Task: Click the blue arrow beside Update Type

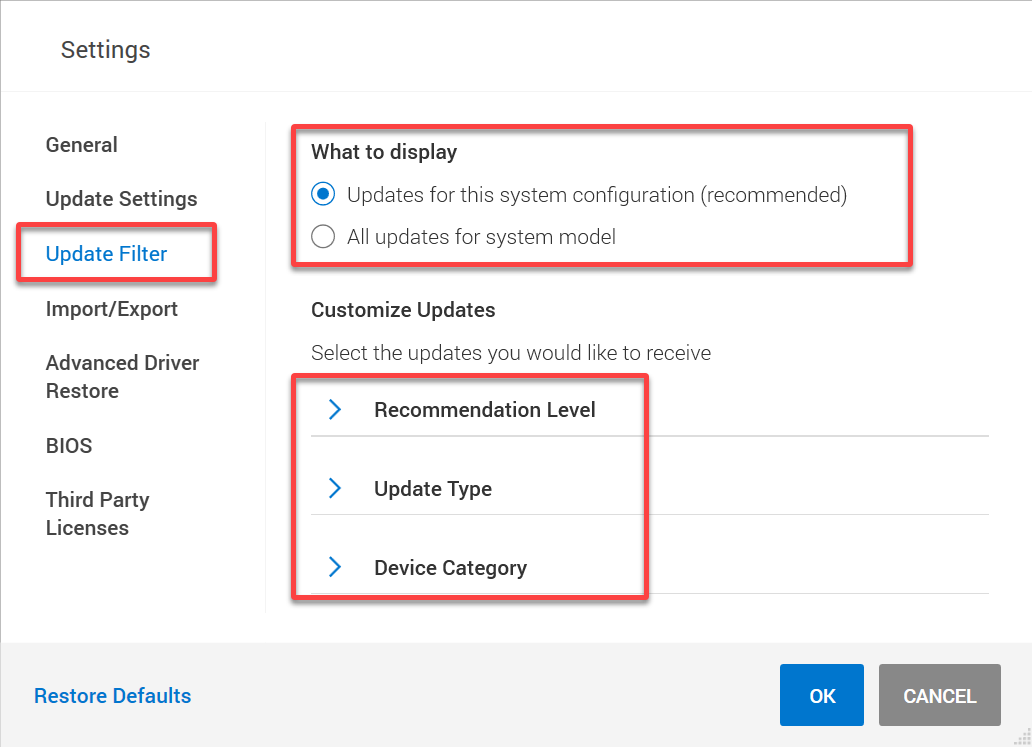Action: click(334, 488)
